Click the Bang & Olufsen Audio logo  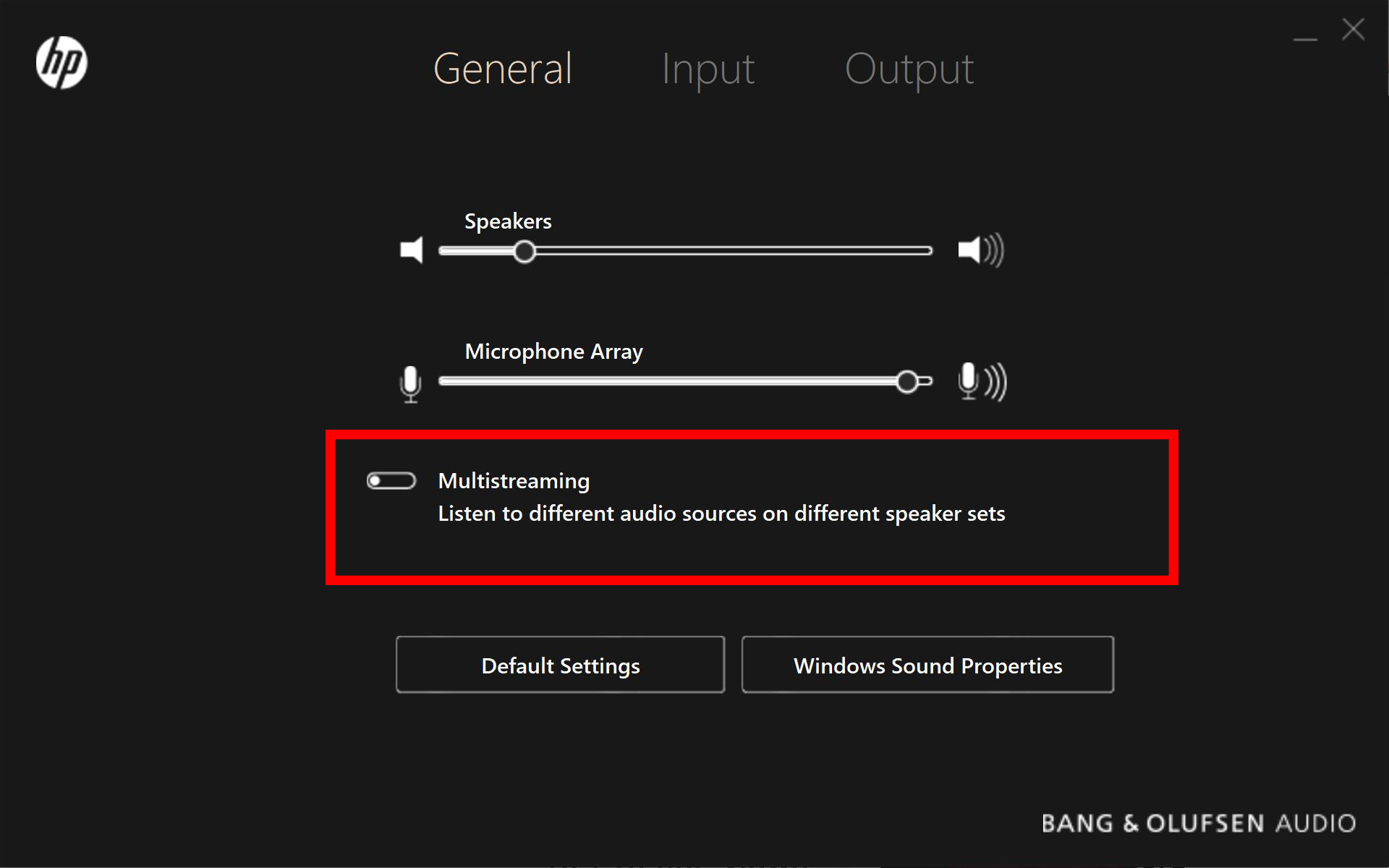[x=1198, y=823]
